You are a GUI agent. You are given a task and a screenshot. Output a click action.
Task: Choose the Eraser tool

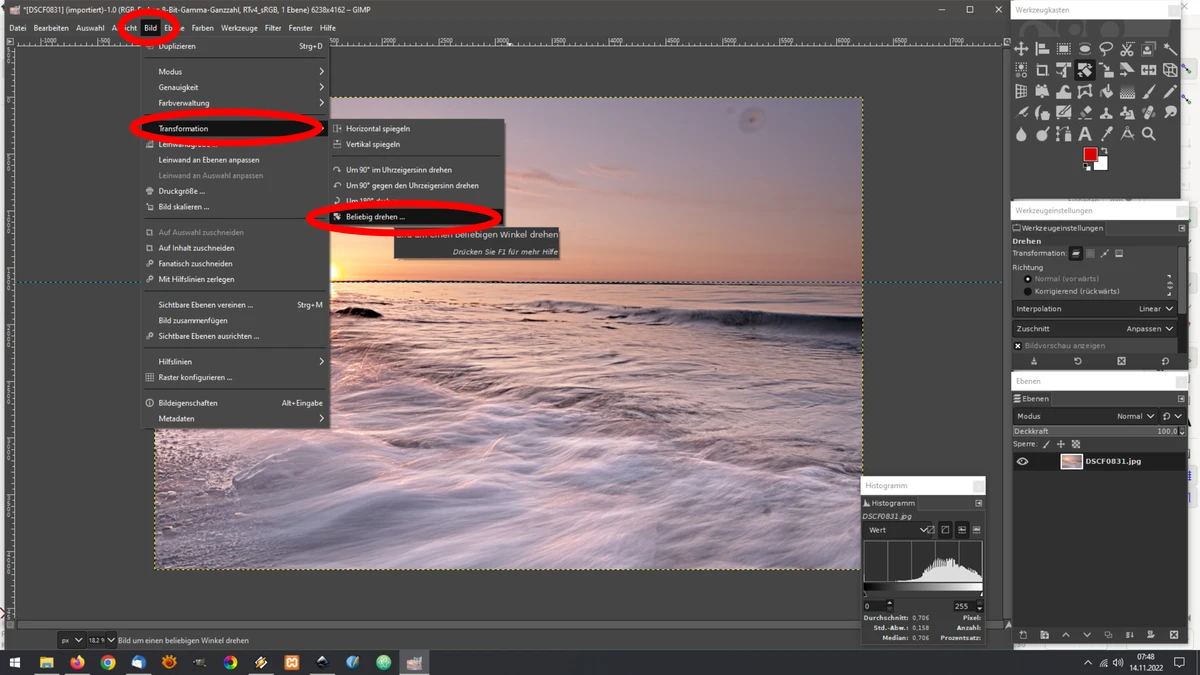pos(1085,112)
